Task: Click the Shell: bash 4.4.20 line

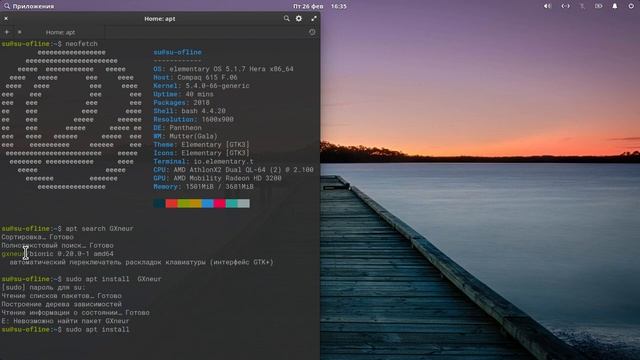Action: (189, 111)
